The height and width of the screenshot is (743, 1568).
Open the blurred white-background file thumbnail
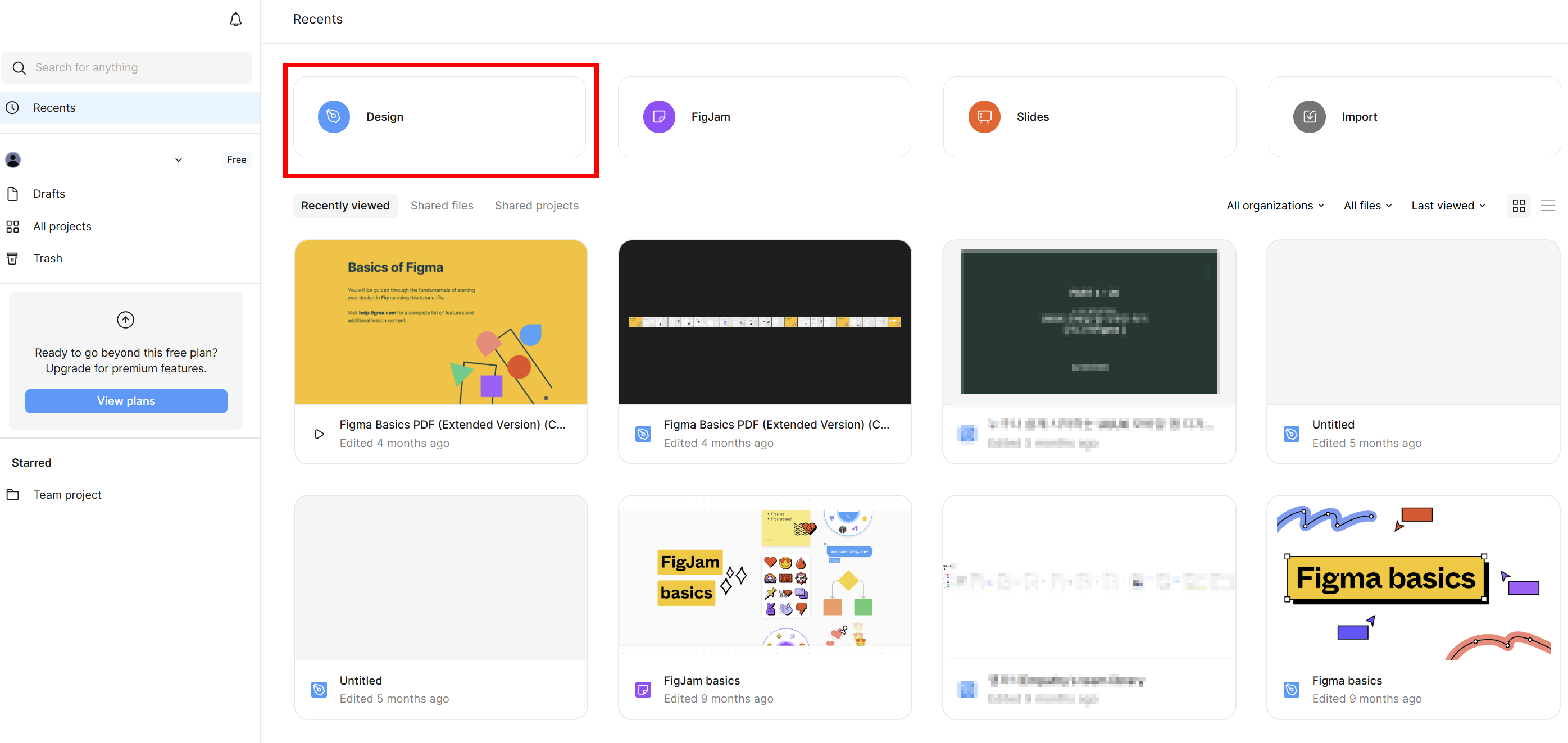coord(1089,577)
